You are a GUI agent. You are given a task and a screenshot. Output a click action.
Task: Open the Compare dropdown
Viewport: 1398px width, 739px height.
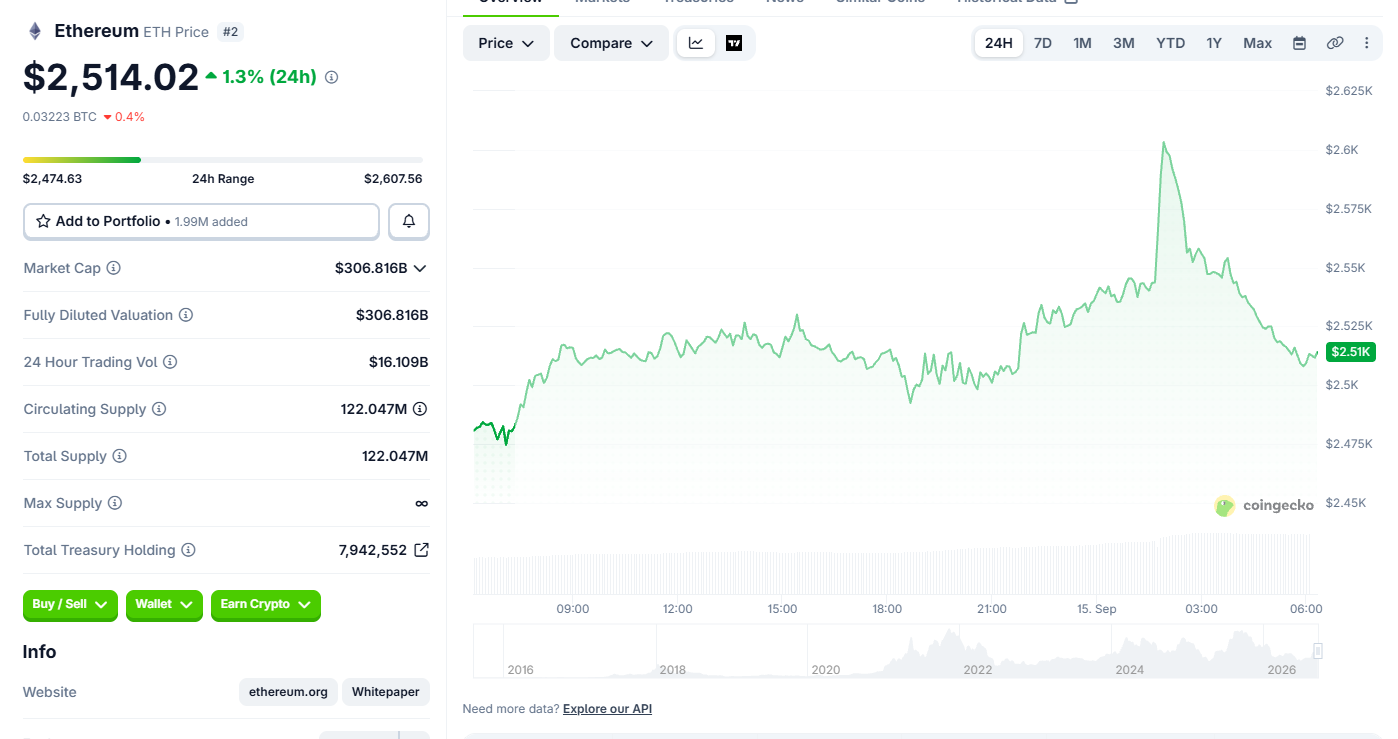point(611,43)
